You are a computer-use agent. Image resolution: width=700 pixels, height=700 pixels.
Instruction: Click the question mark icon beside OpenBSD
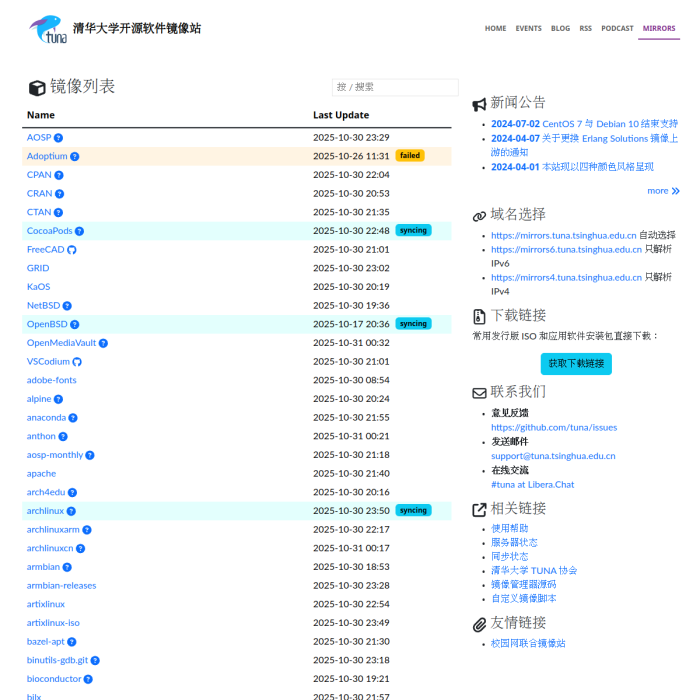pyautogui.click(x=75, y=325)
